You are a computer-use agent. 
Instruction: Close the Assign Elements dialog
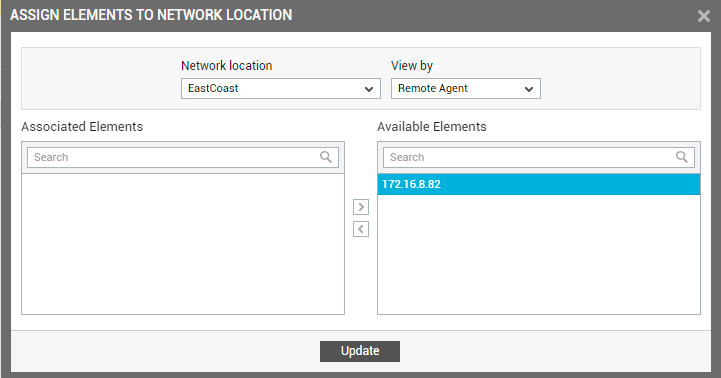(x=704, y=16)
